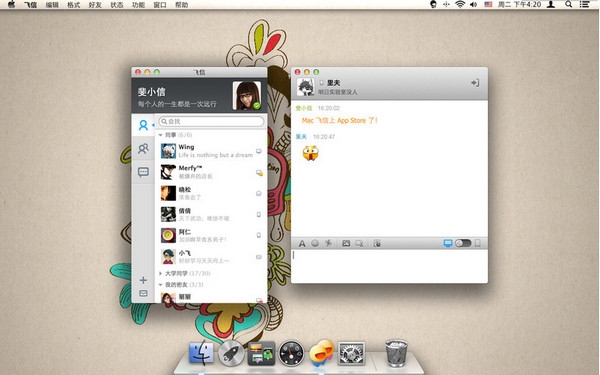
Task: Click the green online status badge on avatar
Action: tap(257, 106)
